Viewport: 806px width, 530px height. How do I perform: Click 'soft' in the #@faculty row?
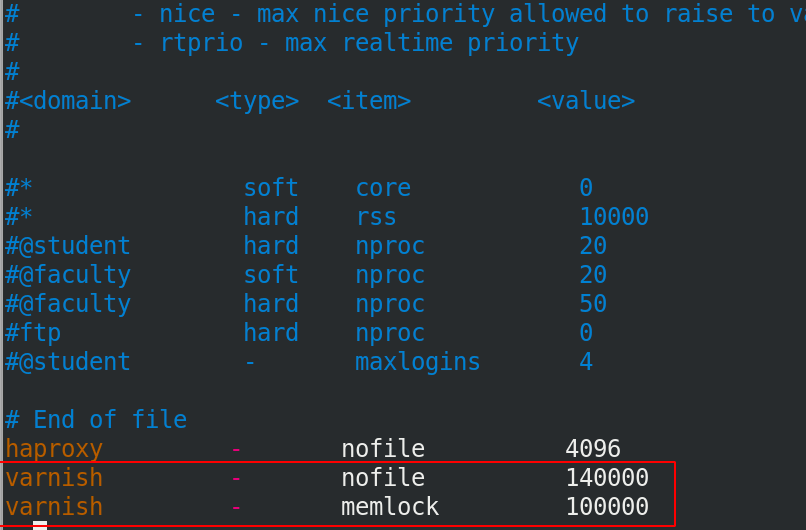[271, 275]
